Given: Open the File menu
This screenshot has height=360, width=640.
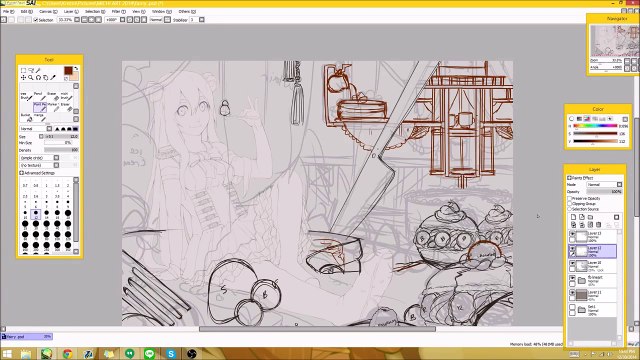Looking at the screenshot, I should point(8,11).
